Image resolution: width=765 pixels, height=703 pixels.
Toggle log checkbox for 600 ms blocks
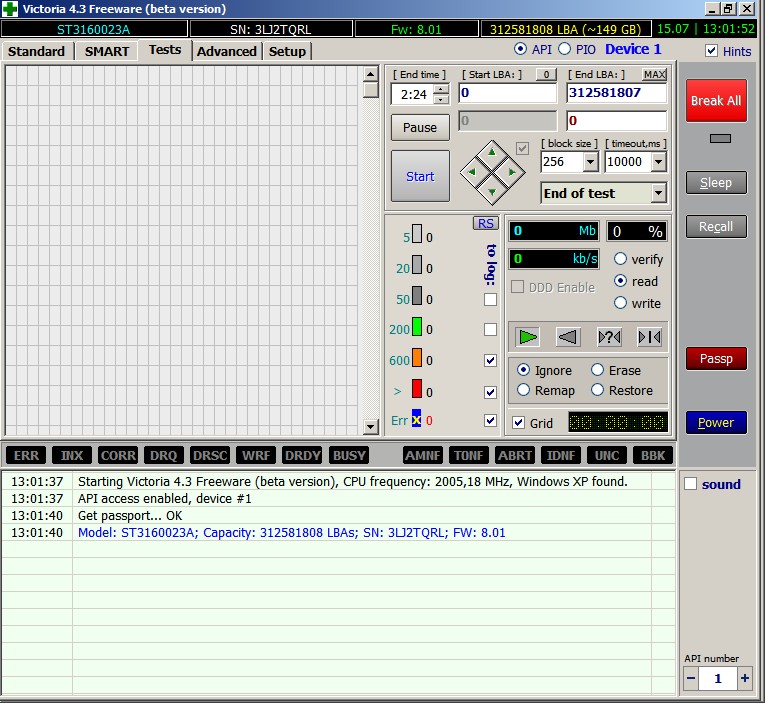point(490,360)
